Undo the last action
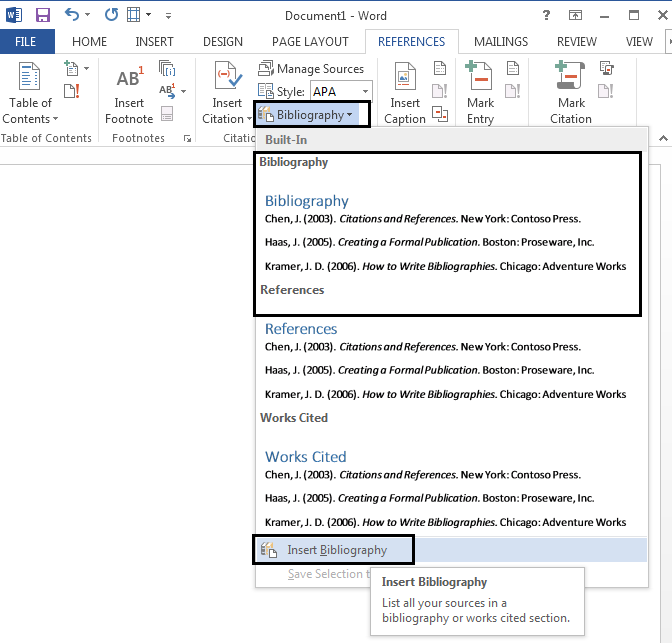Image resolution: width=672 pixels, height=643 pixels. [x=72, y=15]
